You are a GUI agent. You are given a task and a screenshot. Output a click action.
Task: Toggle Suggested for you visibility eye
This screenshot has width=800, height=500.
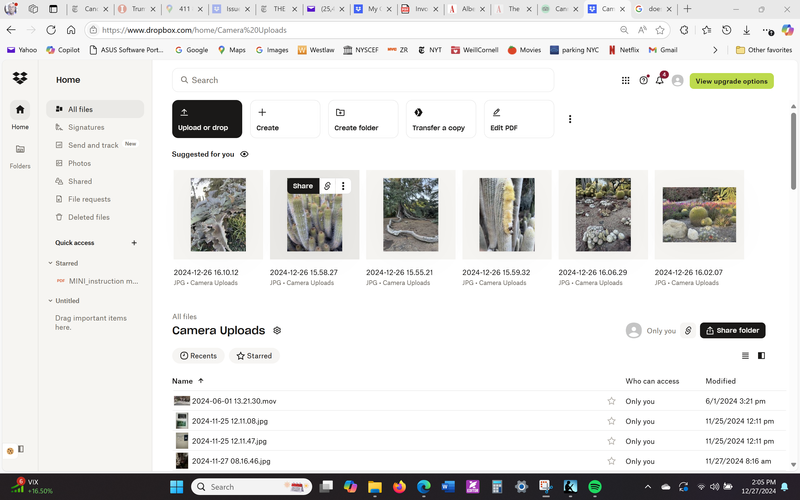click(x=244, y=154)
